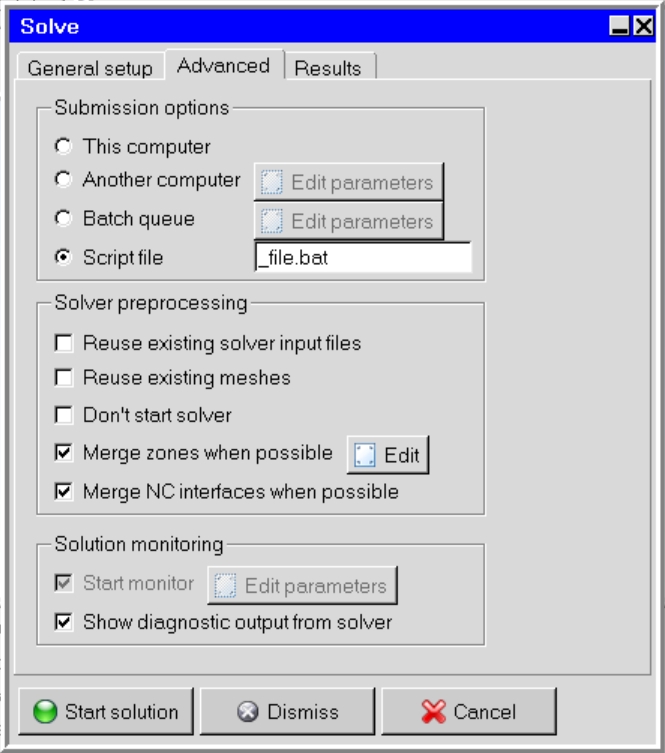
Task: Click the red X Cancel icon
Action: click(x=433, y=712)
